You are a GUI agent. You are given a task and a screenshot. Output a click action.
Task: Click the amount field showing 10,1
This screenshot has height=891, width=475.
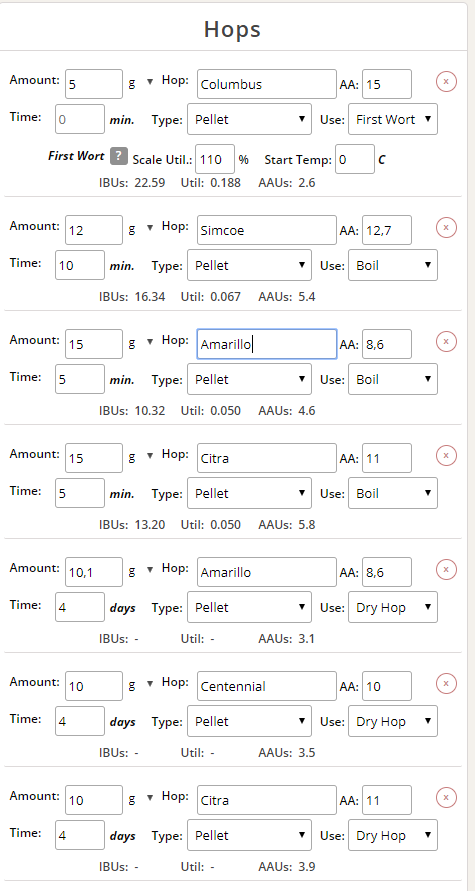(x=94, y=572)
